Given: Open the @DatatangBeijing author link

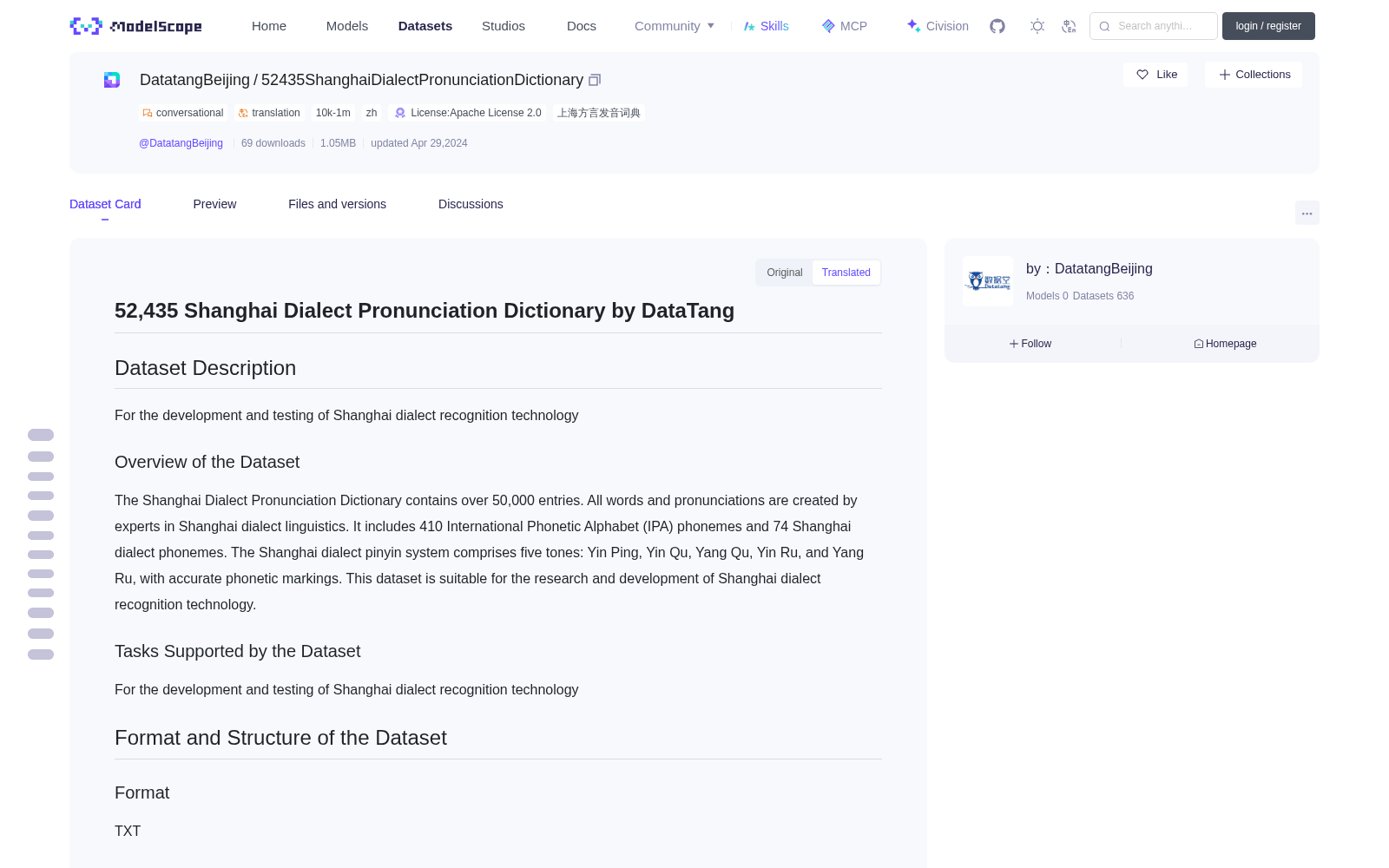Looking at the screenshot, I should (x=181, y=143).
